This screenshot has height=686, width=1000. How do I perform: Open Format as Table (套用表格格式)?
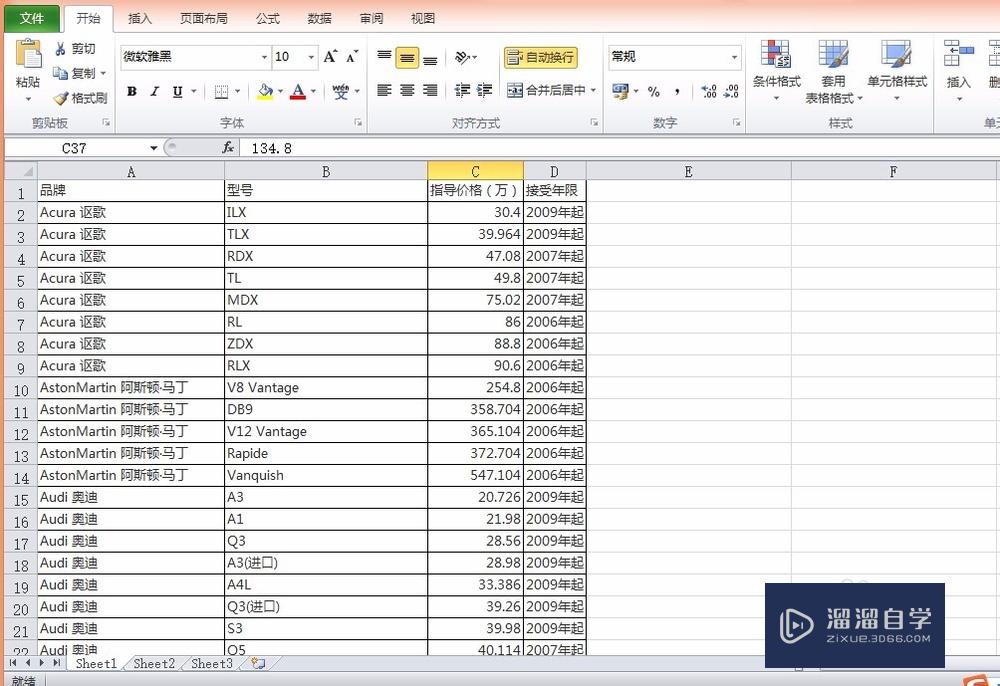click(x=834, y=71)
